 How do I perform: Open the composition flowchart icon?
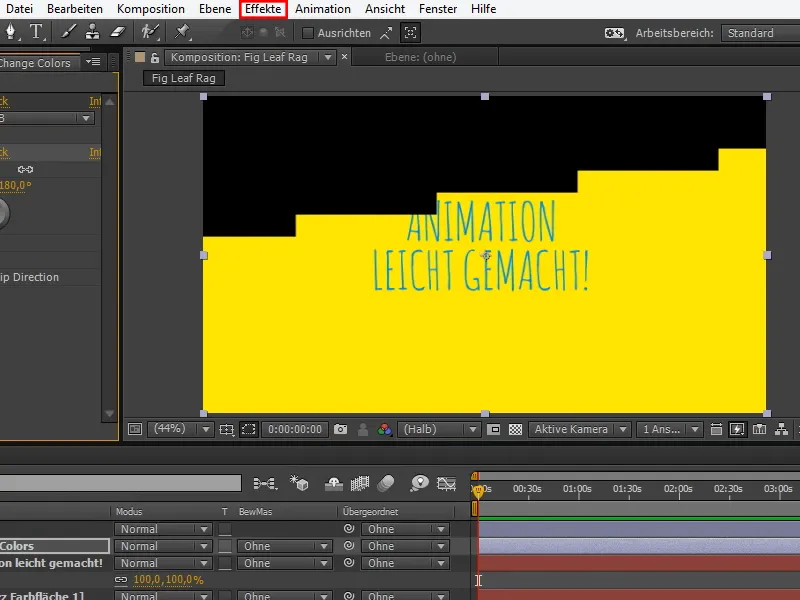point(781,430)
